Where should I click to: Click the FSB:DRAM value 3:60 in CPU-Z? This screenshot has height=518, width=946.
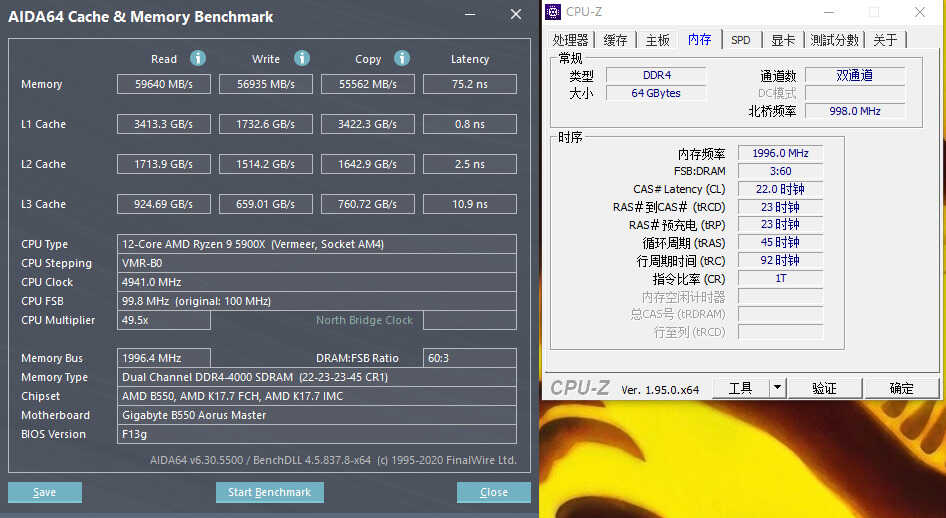pyautogui.click(x=780, y=171)
